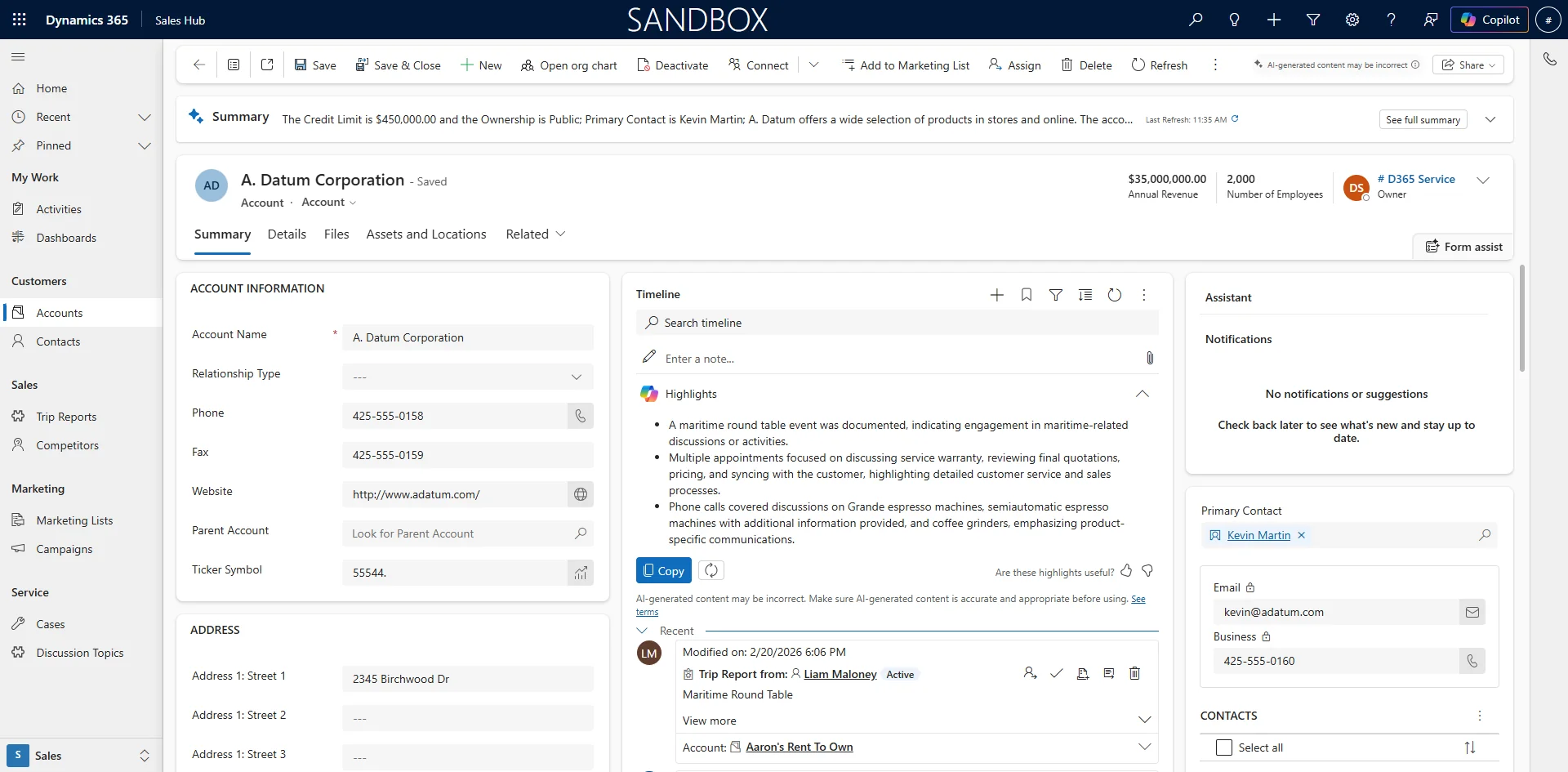Click the See full summary button

[x=1423, y=119]
